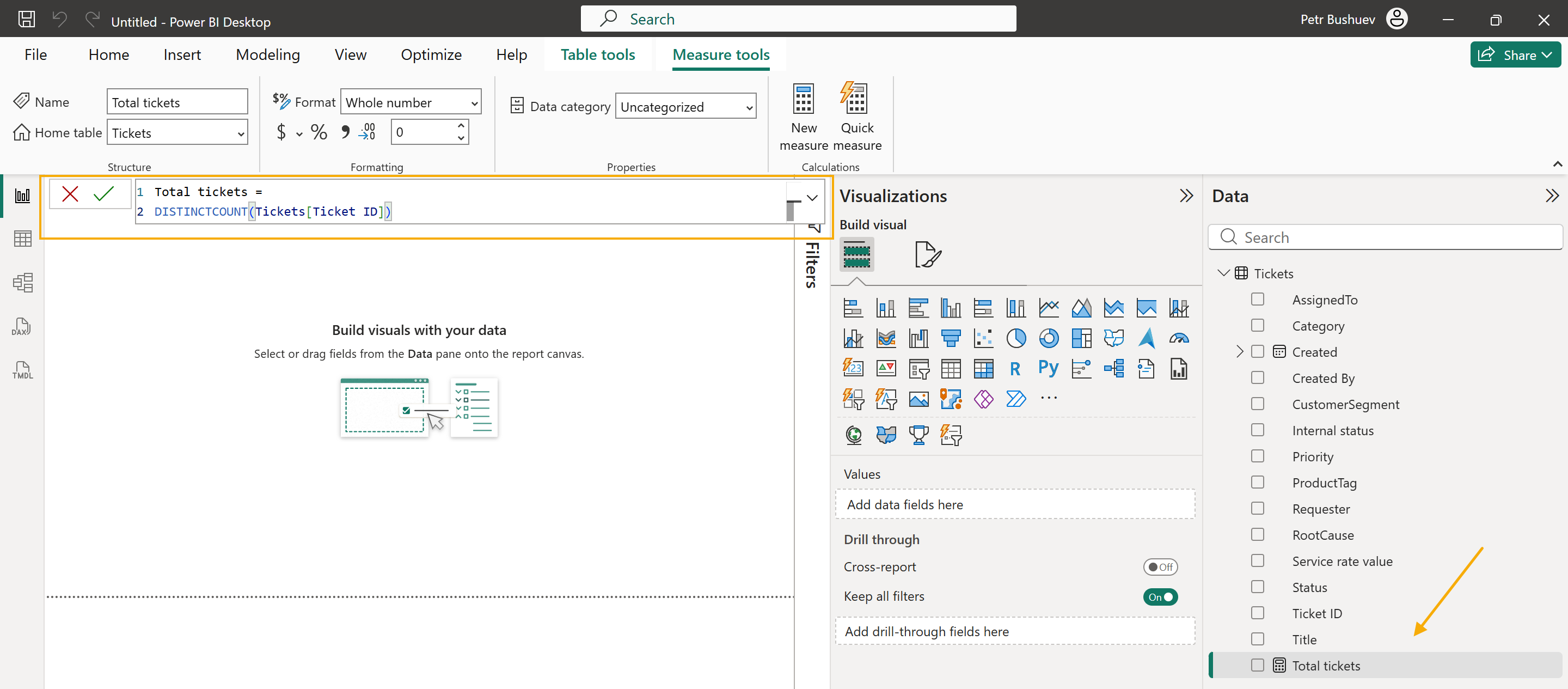Image resolution: width=1568 pixels, height=689 pixels.
Task: Select the gauge visual icon
Action: pos(1178,338)
